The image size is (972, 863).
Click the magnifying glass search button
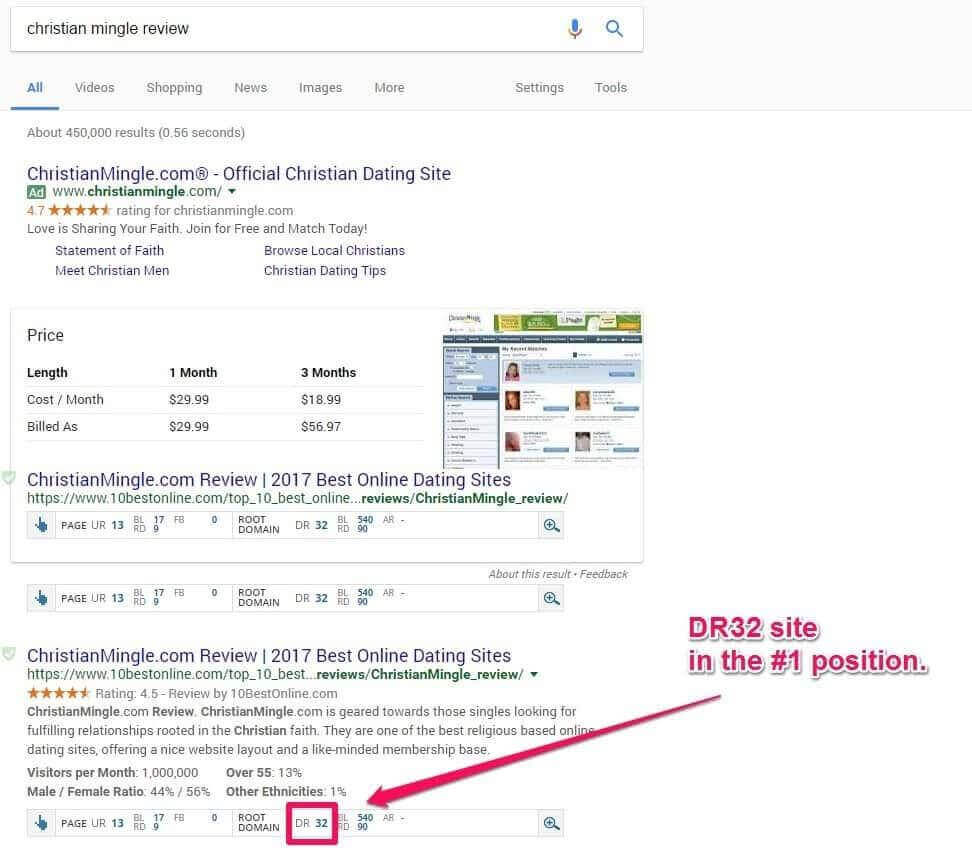coord(614,29)
